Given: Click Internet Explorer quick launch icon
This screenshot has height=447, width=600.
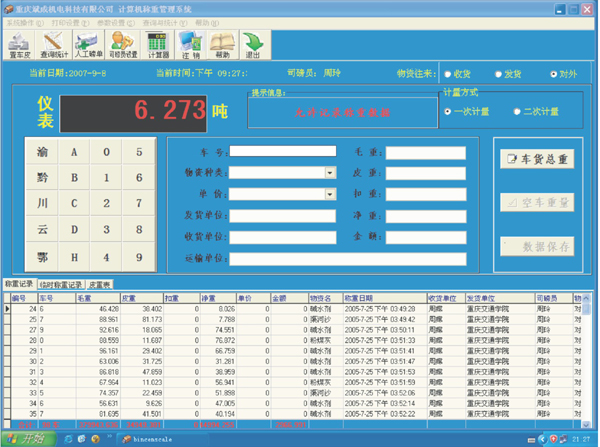Looking at the screenshot, I should (x=68, y=439).
